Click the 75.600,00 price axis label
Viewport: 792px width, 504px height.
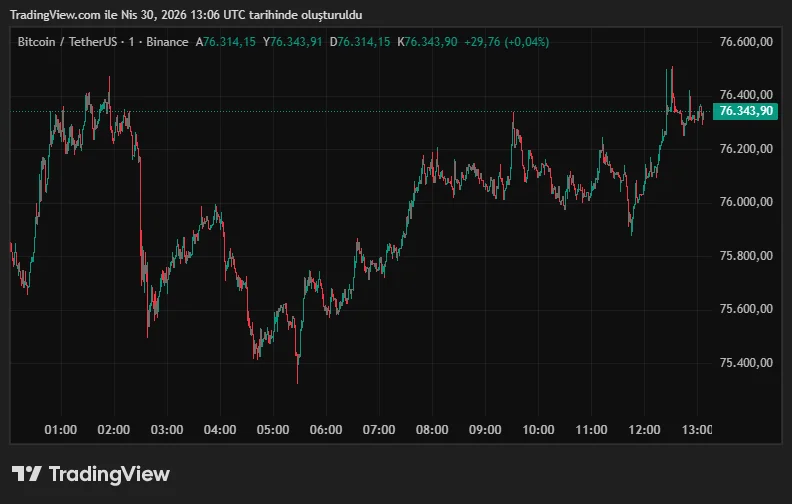click(x=746, y=309)
